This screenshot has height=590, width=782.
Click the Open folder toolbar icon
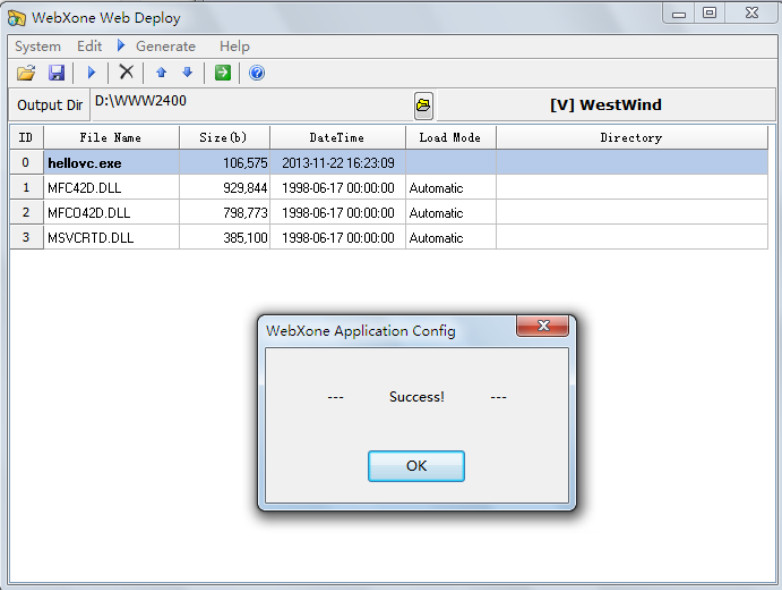(x=26, y=73)
